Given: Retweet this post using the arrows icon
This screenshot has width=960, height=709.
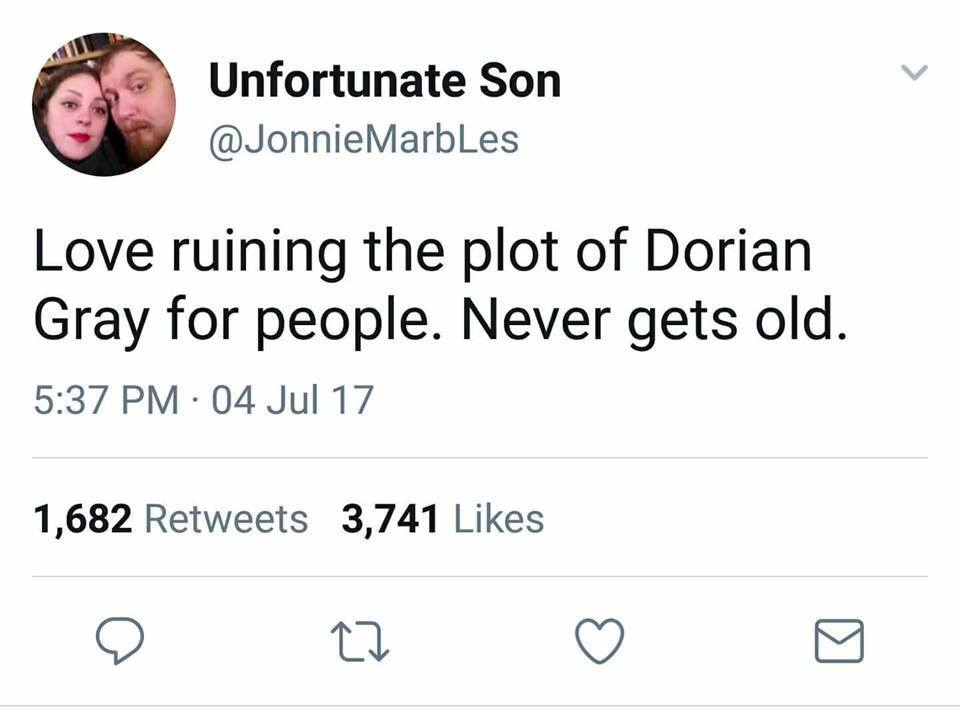Looking at the screenshot, I should [360, 641].
